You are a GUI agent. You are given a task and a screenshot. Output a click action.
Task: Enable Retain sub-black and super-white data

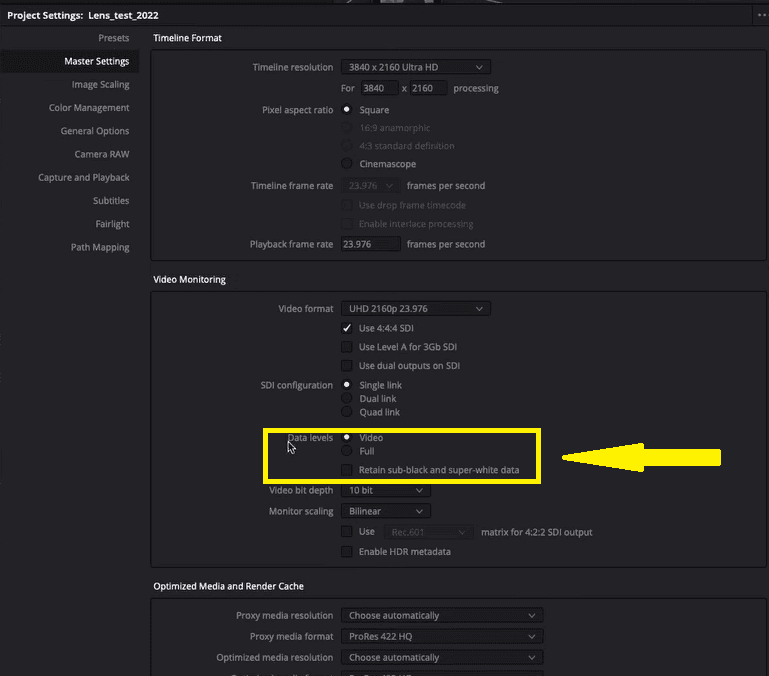(347, 470)
